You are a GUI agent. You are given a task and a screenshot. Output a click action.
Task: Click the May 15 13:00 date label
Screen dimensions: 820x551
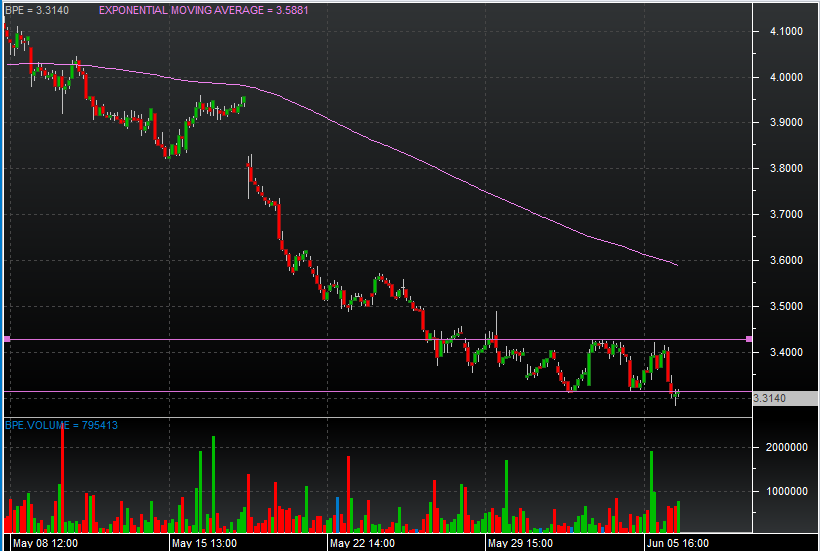[x=204, y=543]
